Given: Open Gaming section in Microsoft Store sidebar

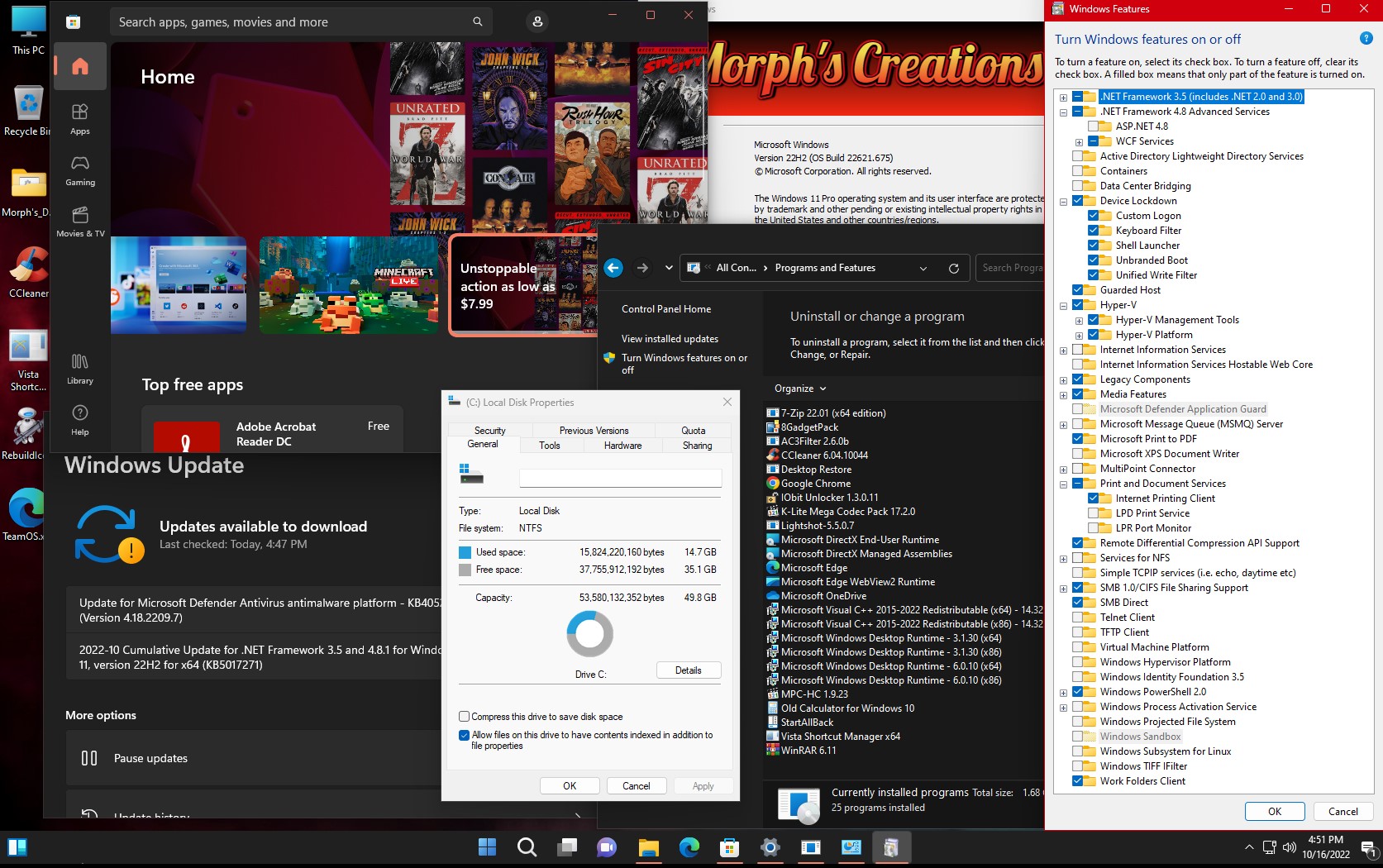Looking at the screenshot, I should click(x=80, y=170).
